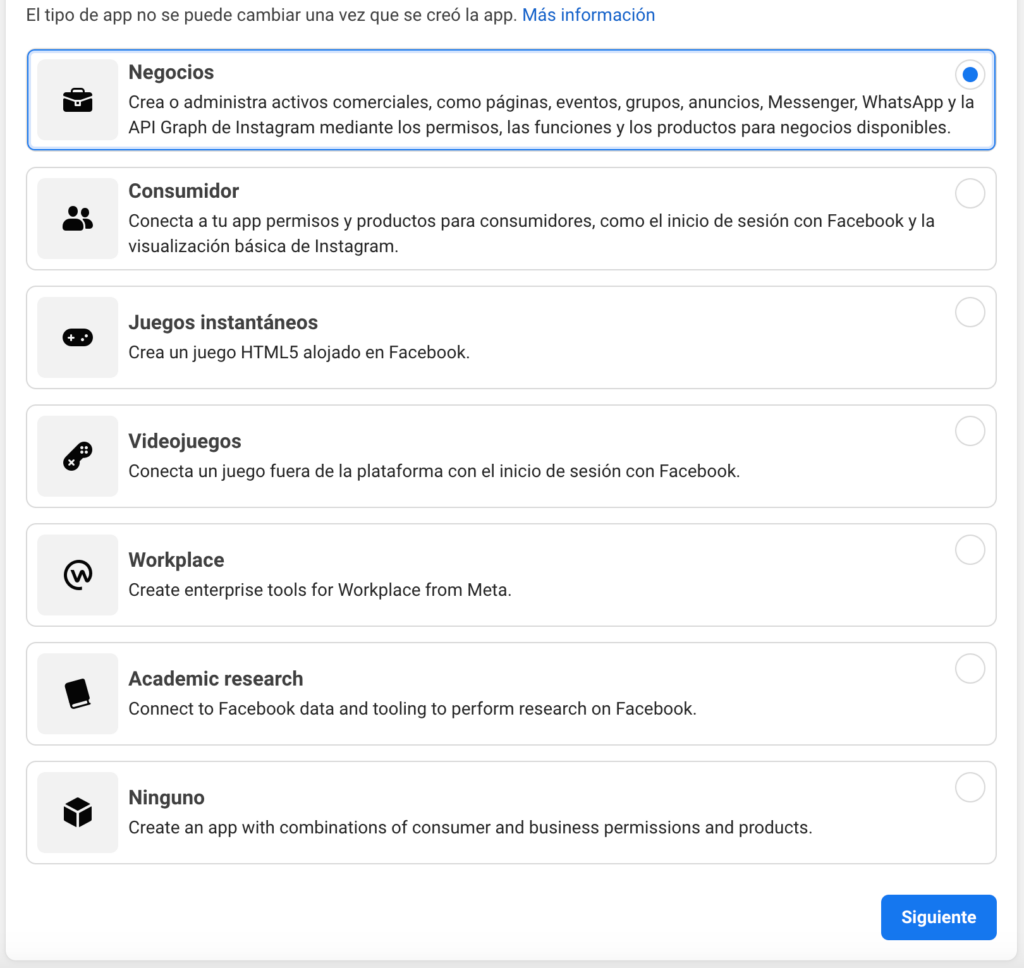Click the Workplace description text
This screenshot has width=1024, height=968.
point(320,590)
